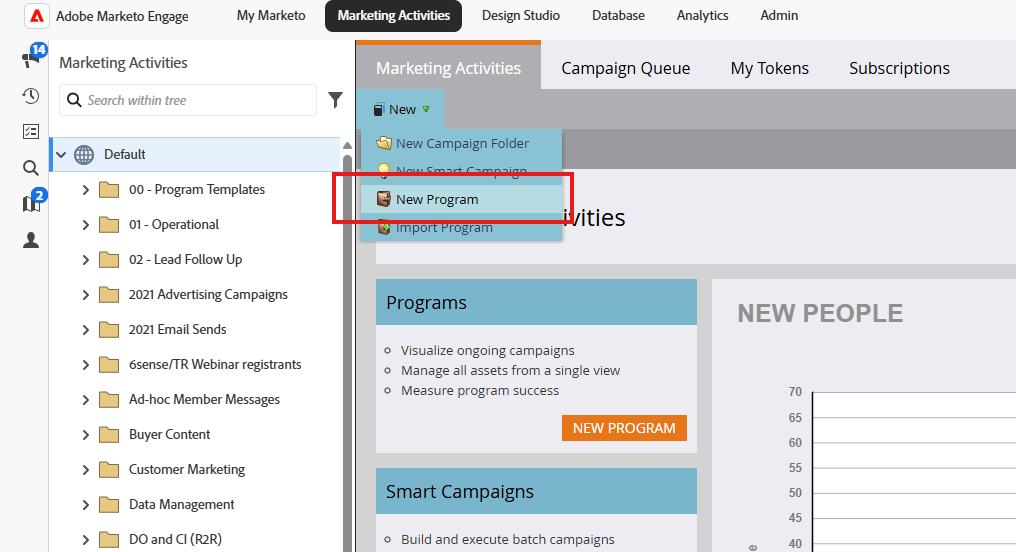Screen dimensions: 1016x552
Task: Click the New Program briefcase icon
Action: coord(384,200)
